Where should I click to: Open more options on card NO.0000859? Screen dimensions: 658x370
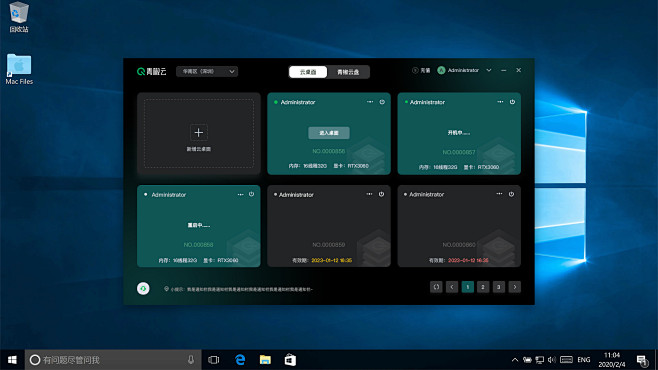tap(369, 194)
